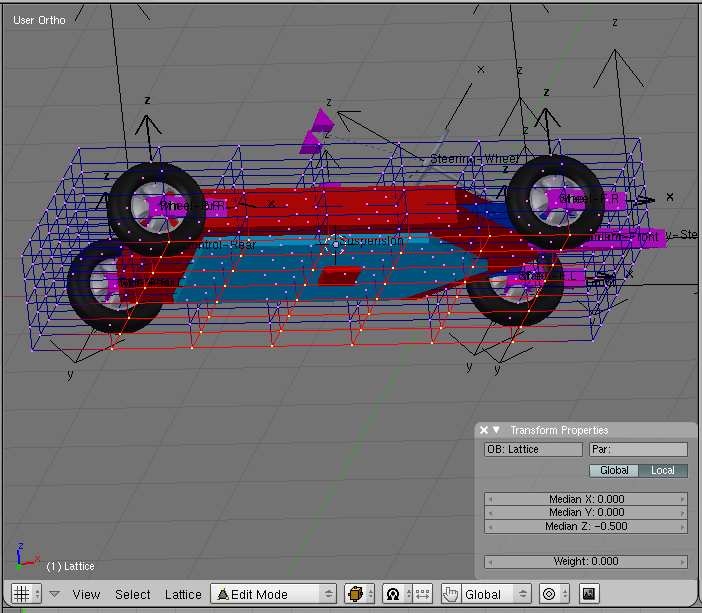Viewport: 702px width, 613px height.
Task: Open the viewport draw type cube selector
Action: tap(360, 594)
